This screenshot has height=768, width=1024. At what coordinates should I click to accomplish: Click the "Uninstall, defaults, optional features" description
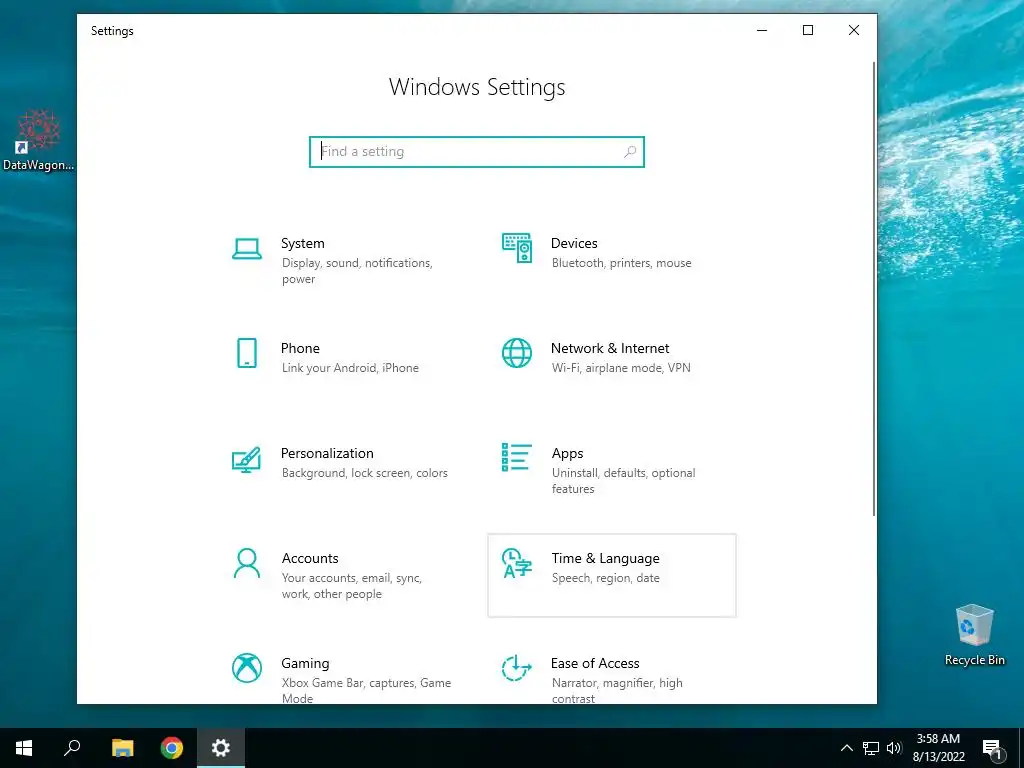(623, 481)
